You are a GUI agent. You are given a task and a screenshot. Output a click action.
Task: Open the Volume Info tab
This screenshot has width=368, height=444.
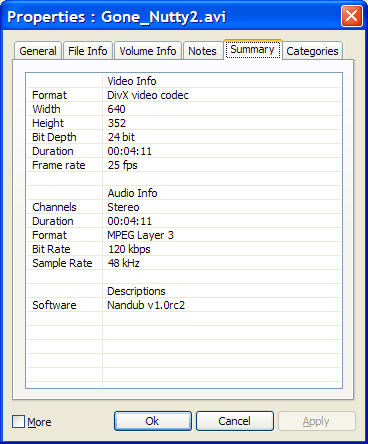click(148, 51)
